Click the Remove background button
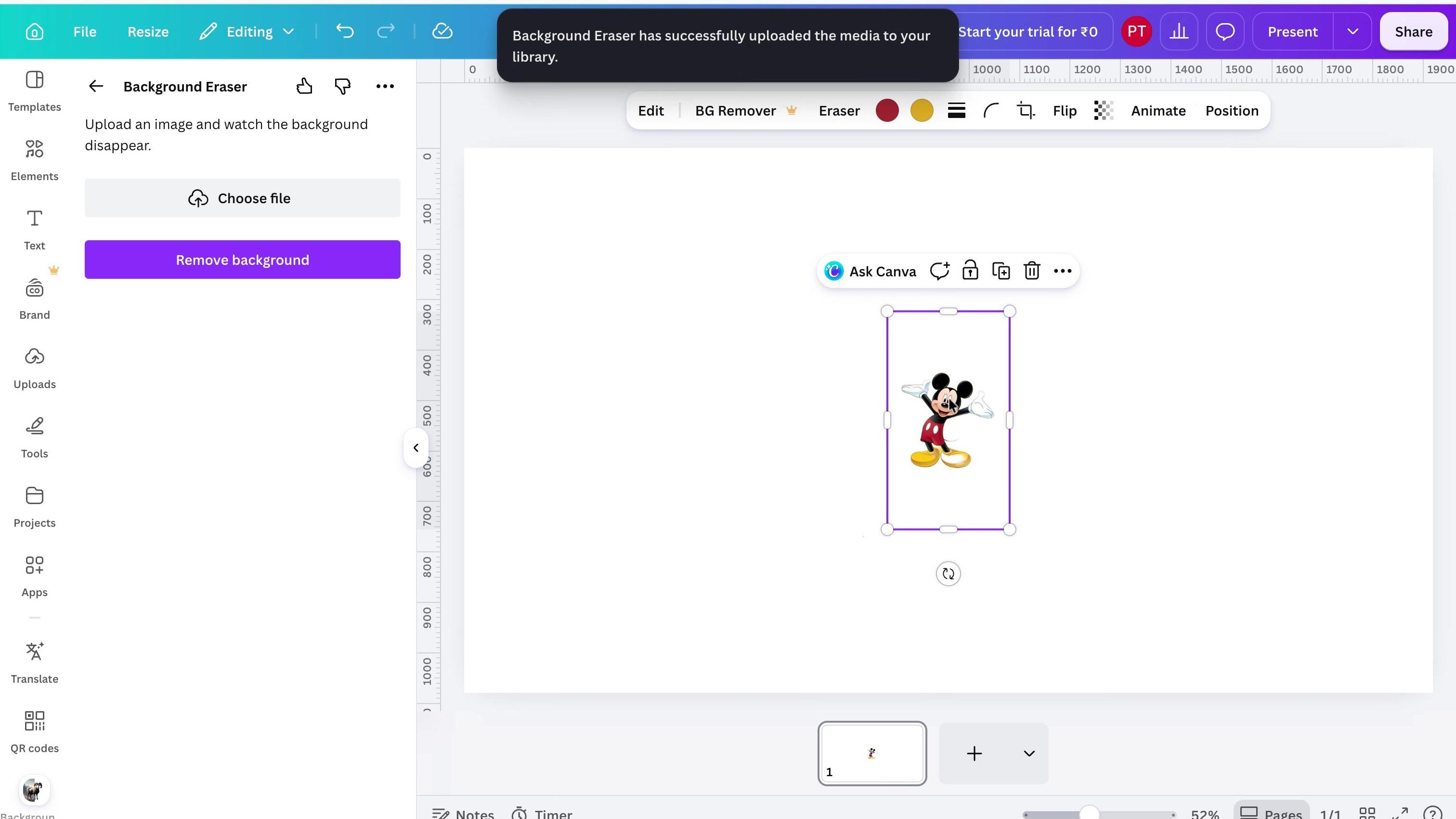1456x819 pixels. pyautogui.click(x=243, y=260)
